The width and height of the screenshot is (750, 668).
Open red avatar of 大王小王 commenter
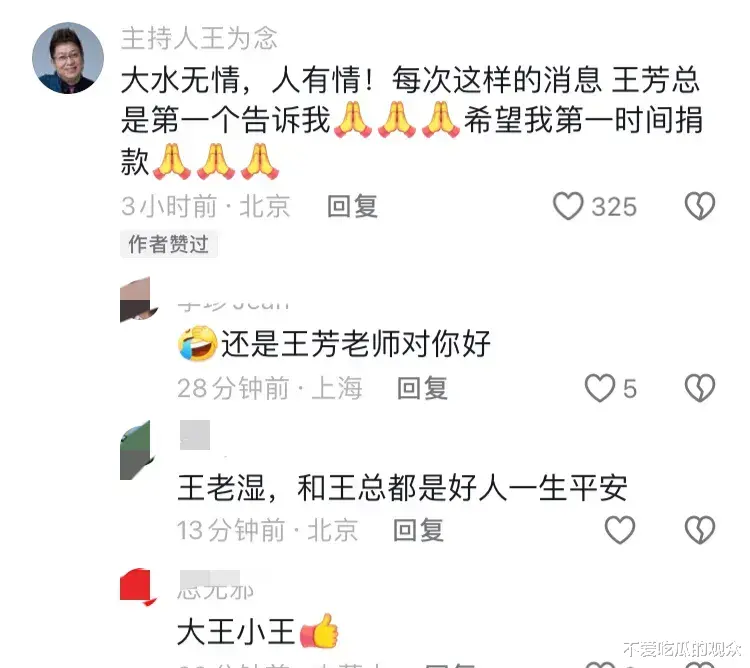click(x=136, y=586)
